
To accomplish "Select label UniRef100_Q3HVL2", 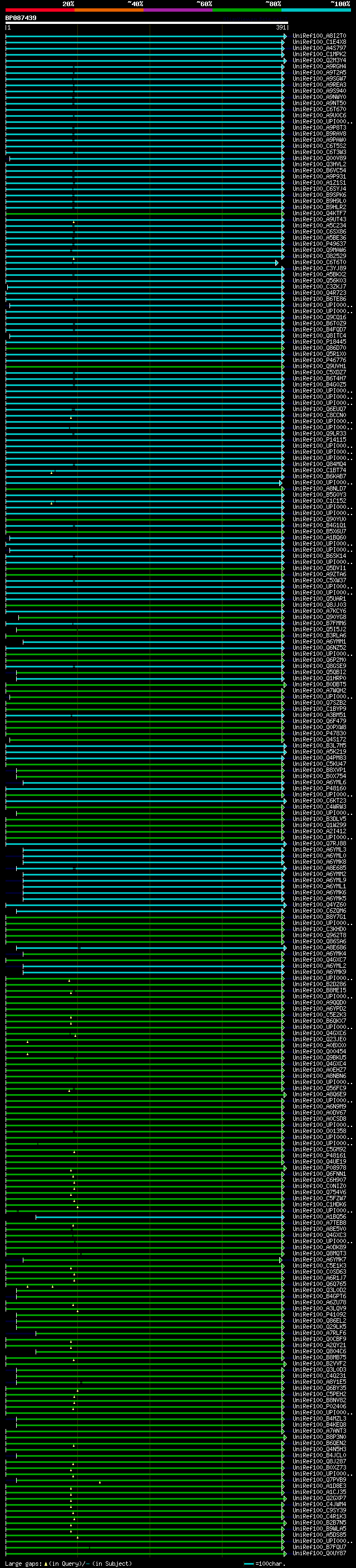I will (319, 164).
